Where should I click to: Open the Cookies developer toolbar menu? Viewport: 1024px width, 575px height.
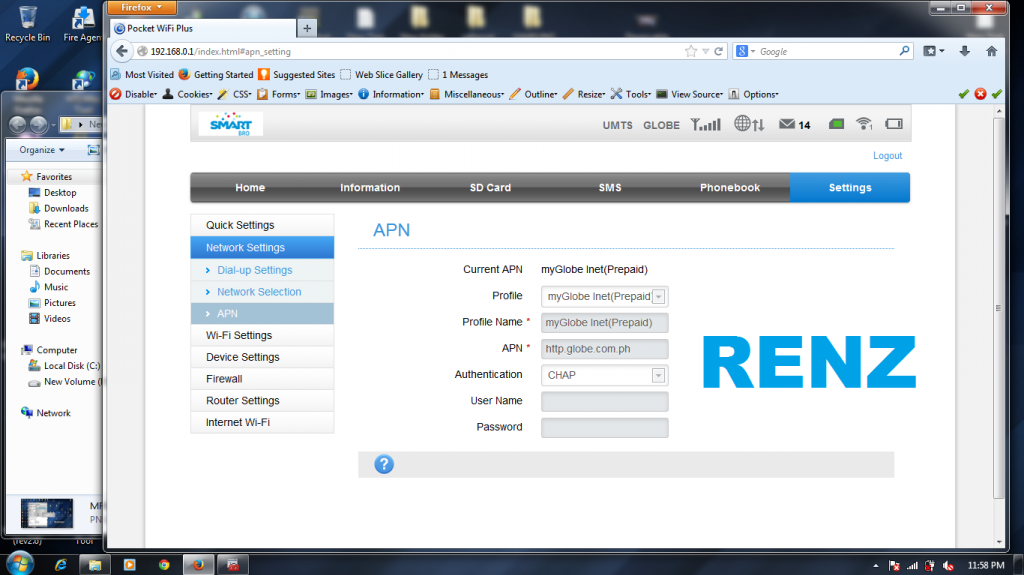187,94
